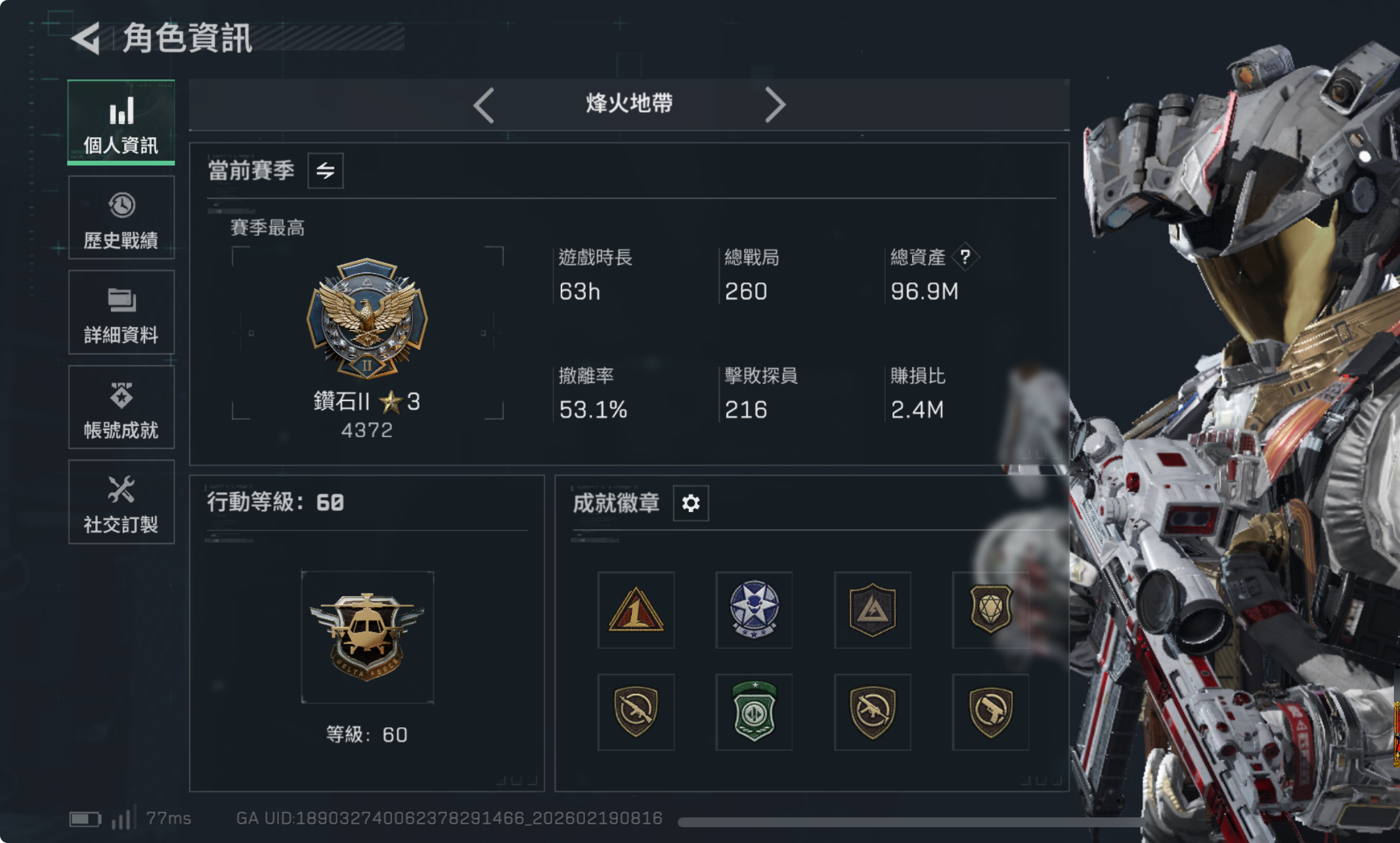Open the 社交訂製 customization tab

pos(121,502)
